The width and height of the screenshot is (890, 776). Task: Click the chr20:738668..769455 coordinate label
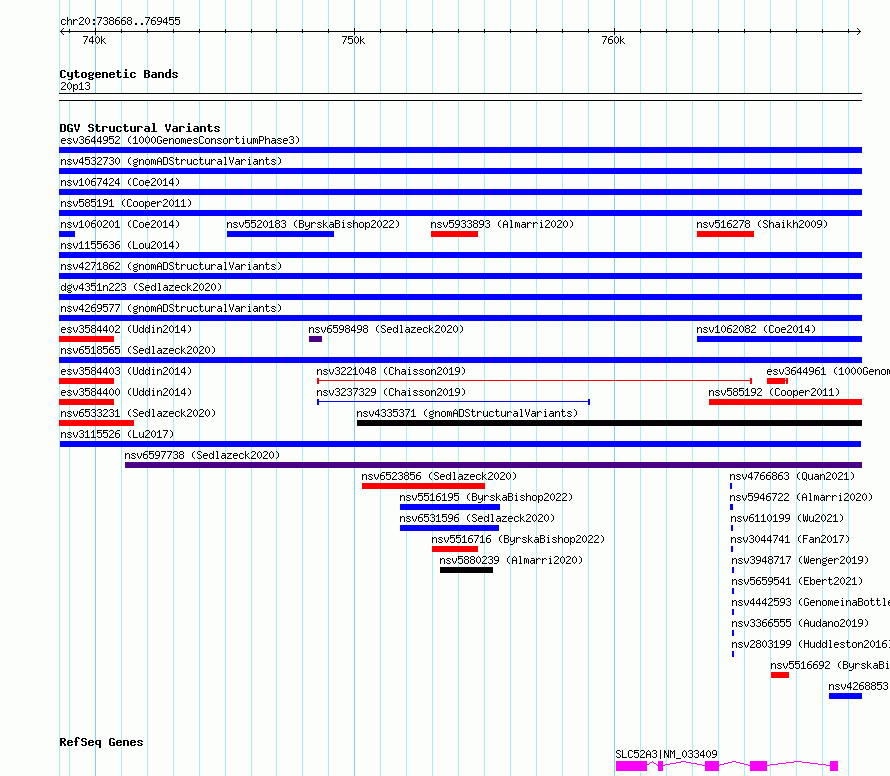120,21
